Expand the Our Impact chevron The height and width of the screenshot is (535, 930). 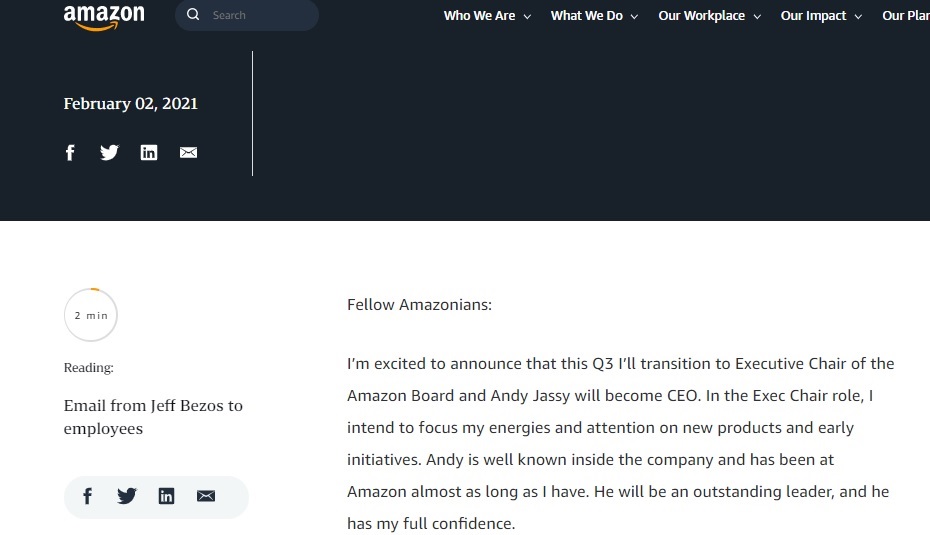point(858,17)
